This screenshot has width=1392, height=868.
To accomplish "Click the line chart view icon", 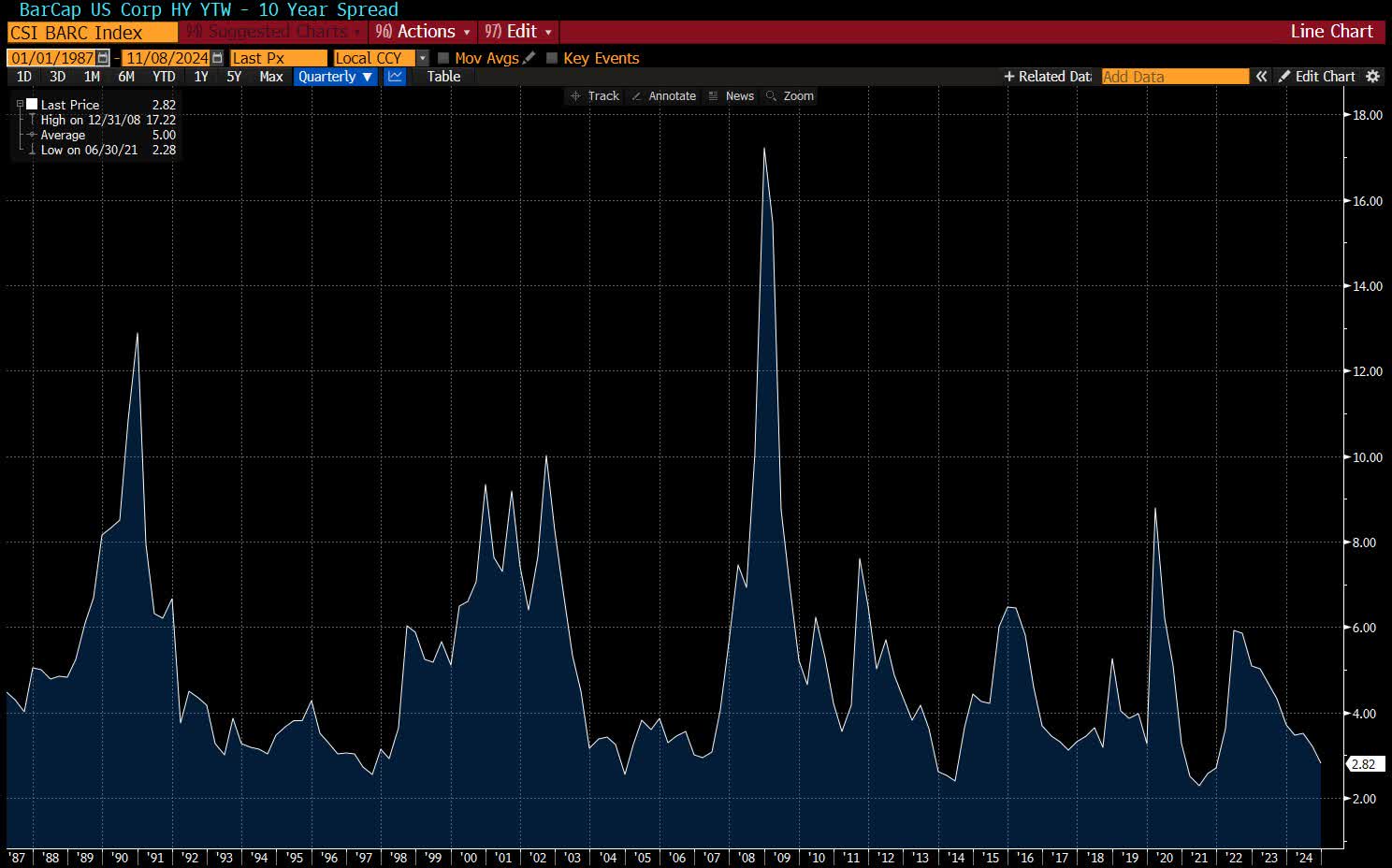I will point(395,77).
